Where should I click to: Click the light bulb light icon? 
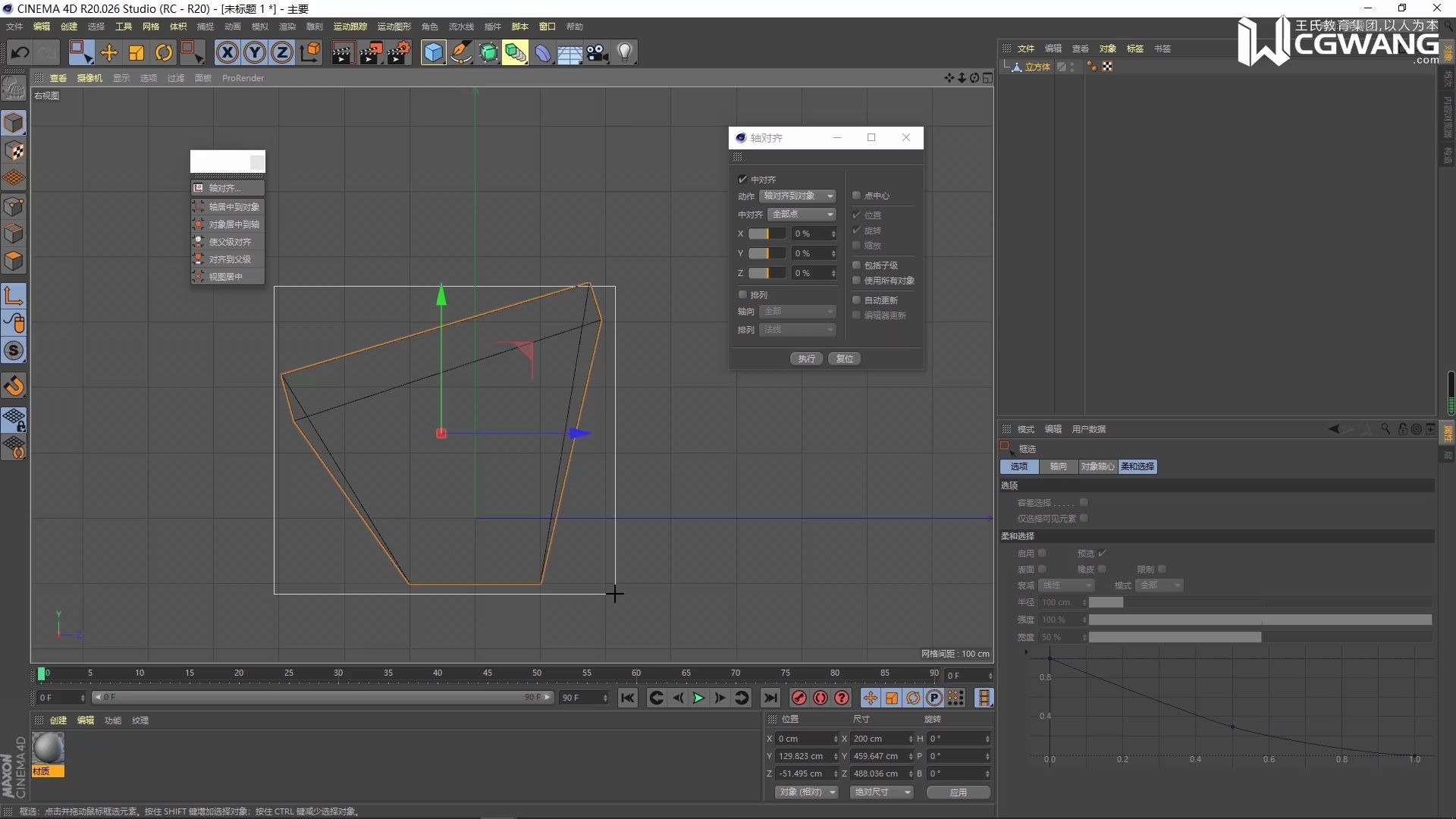click(x=624, y=52)
